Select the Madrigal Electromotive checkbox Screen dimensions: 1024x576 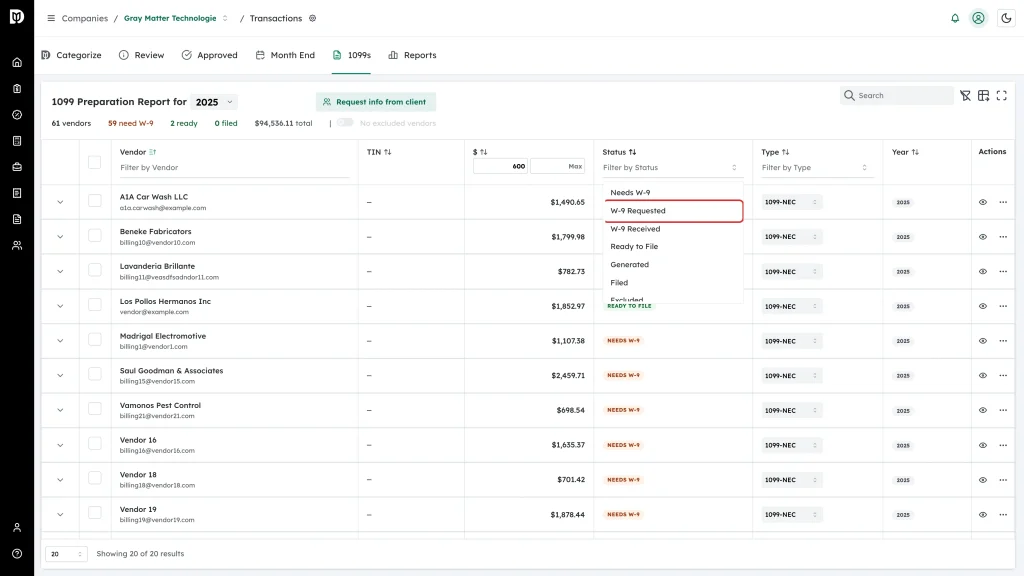[95, 339]
